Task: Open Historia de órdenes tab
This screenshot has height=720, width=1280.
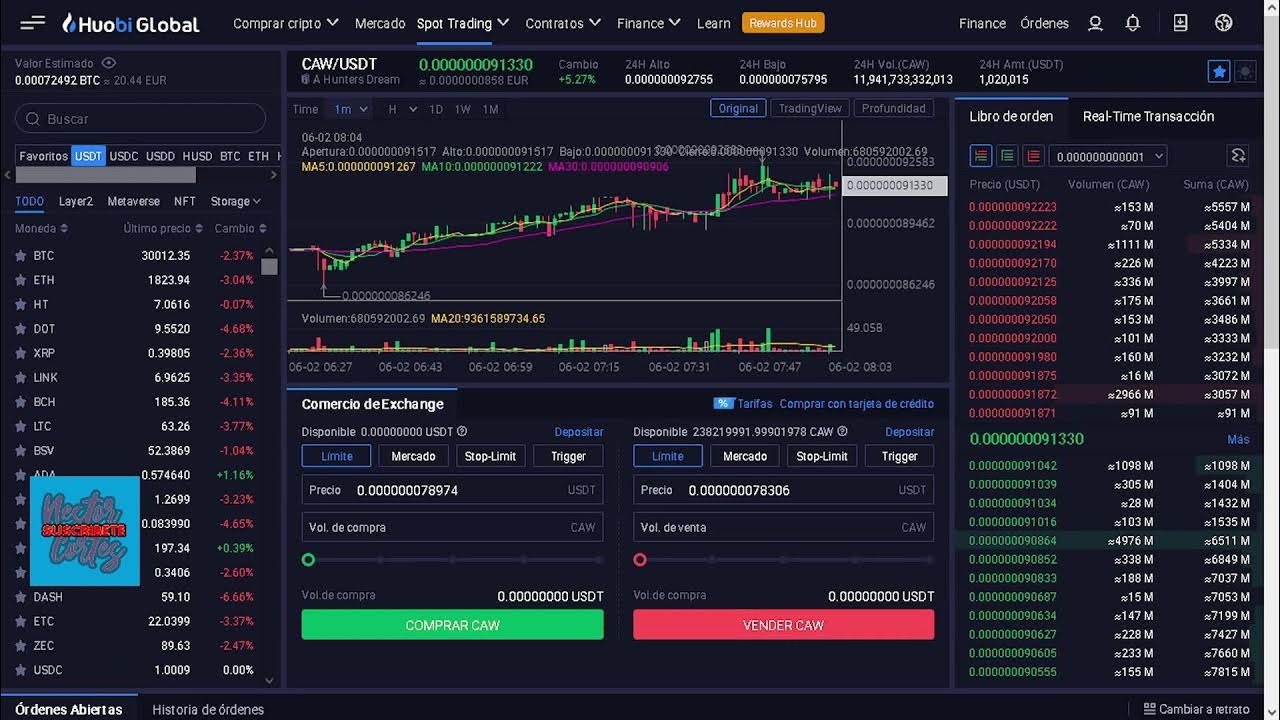Action: click(x=208, y=709)
